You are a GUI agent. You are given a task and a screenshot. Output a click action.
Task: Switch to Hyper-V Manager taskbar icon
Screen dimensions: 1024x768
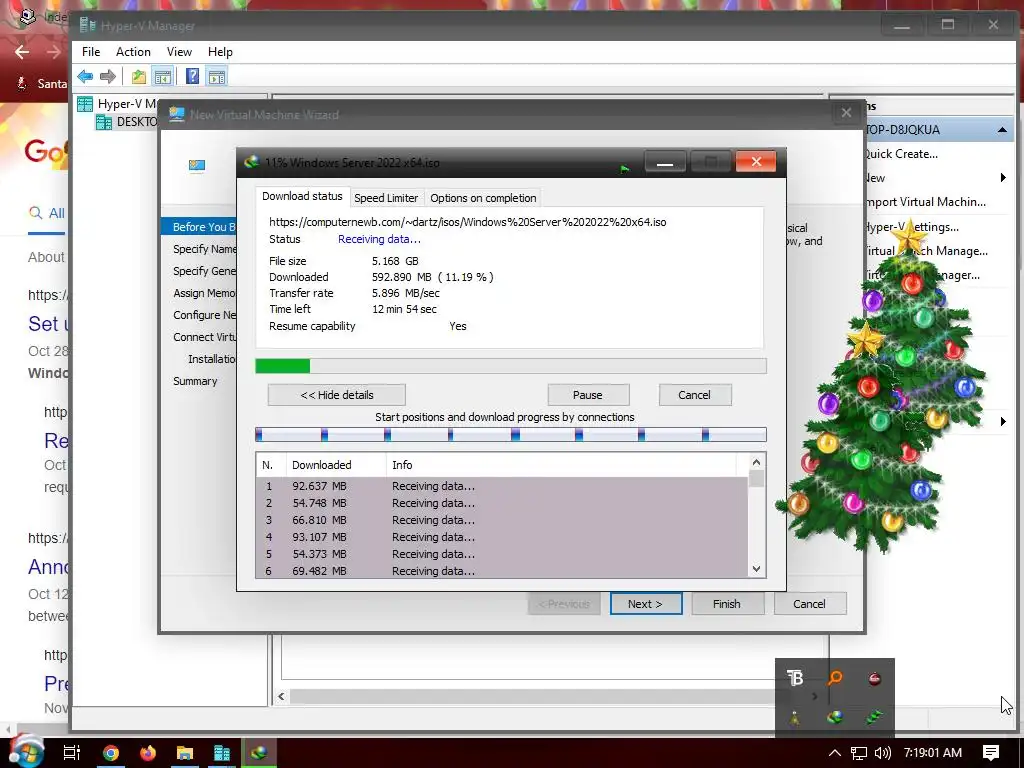click(222, 753)
